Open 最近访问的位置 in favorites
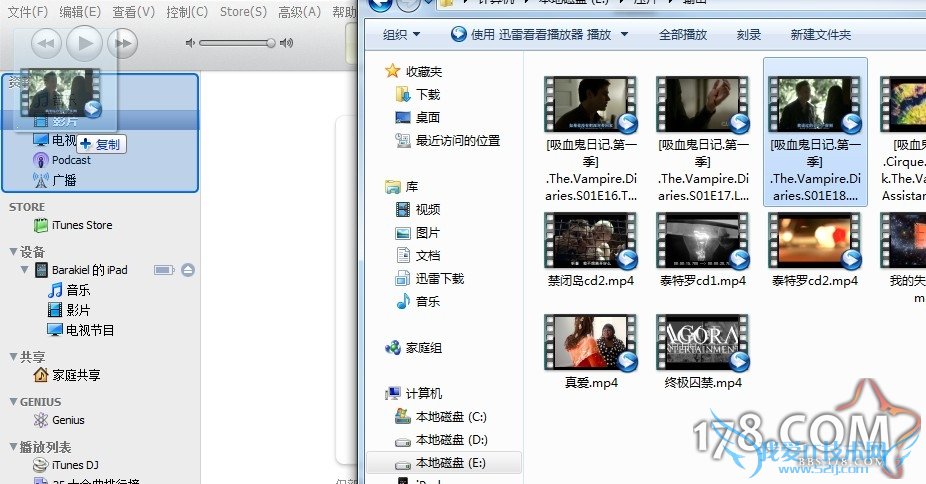This screenshot has height=484, width=926. [x=448, y=140]
